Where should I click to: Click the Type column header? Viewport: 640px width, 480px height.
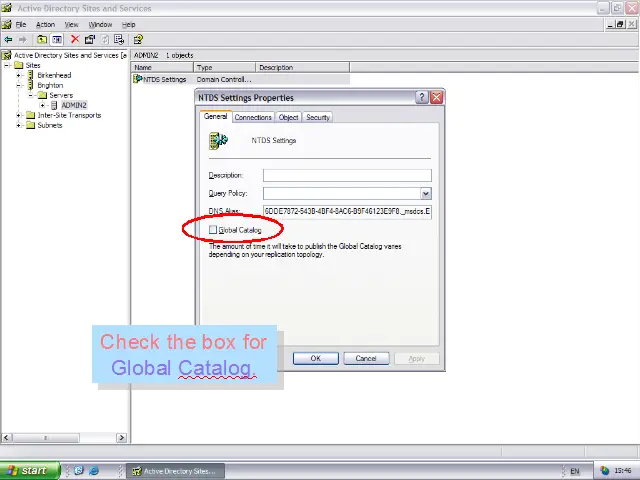[224, 67]
